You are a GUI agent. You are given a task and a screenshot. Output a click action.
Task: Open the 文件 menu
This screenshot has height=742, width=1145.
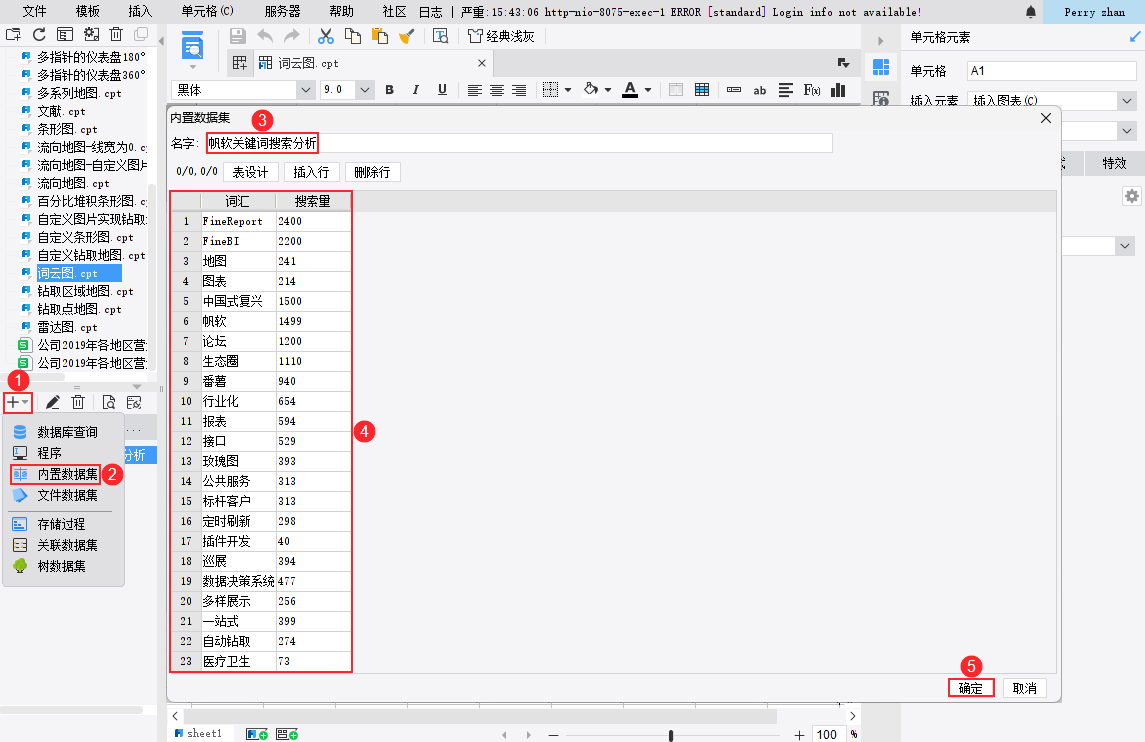tap(34, 12)
